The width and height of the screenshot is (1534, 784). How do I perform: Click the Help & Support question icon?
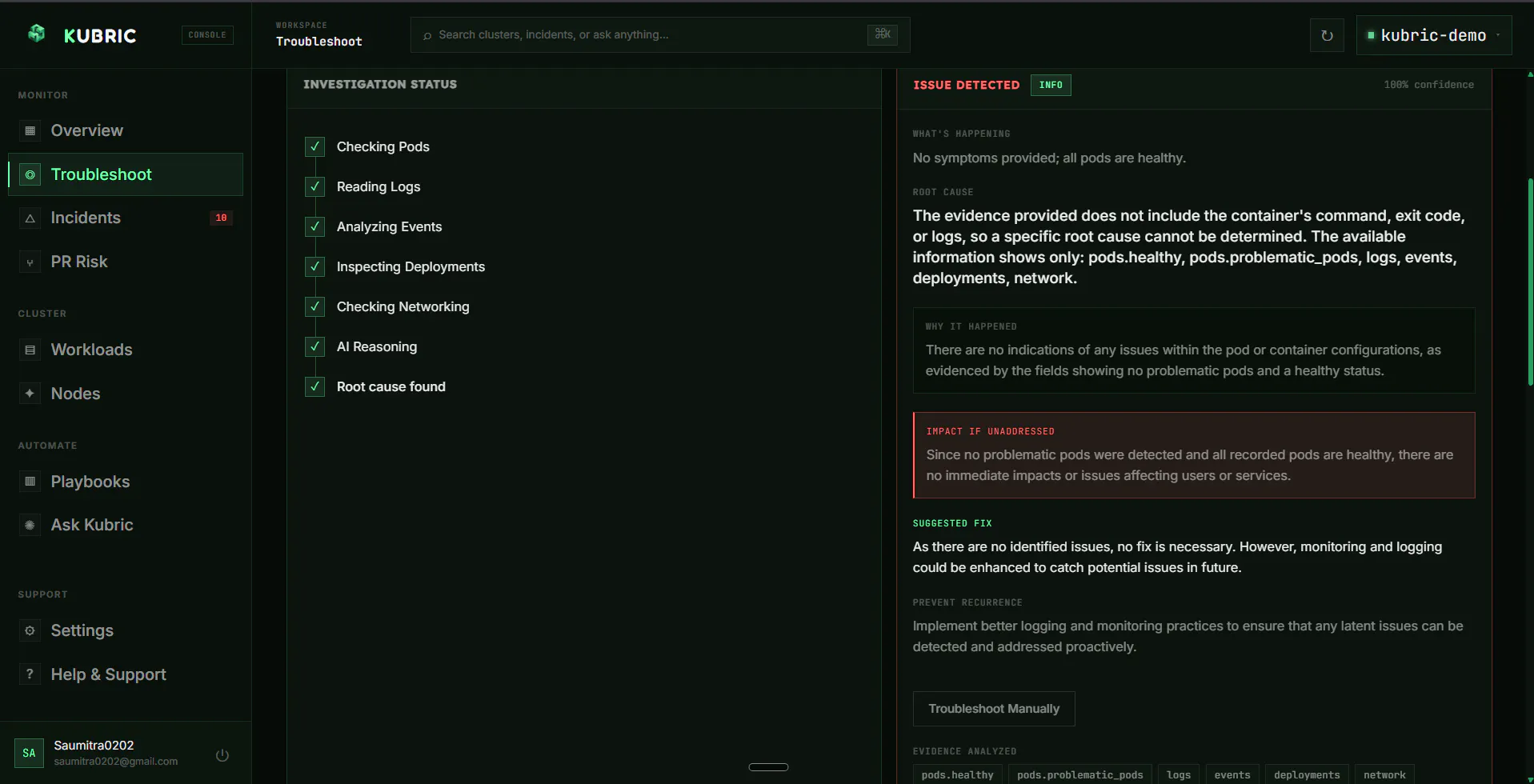pyautogui.click(x=30, y=674)
